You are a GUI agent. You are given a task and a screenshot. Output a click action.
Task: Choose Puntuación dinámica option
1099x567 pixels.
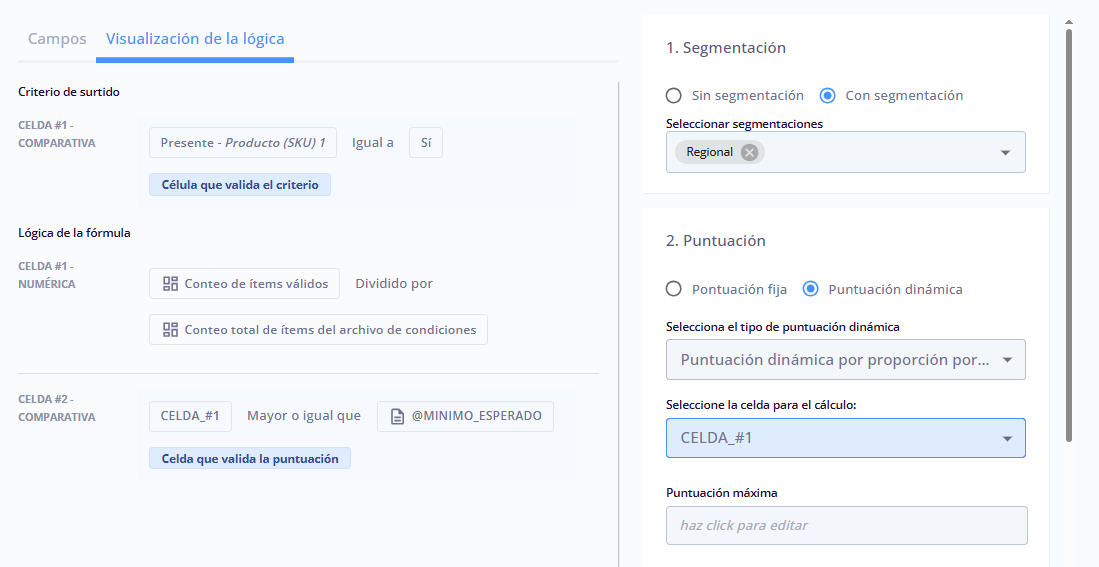coord(810,289)
